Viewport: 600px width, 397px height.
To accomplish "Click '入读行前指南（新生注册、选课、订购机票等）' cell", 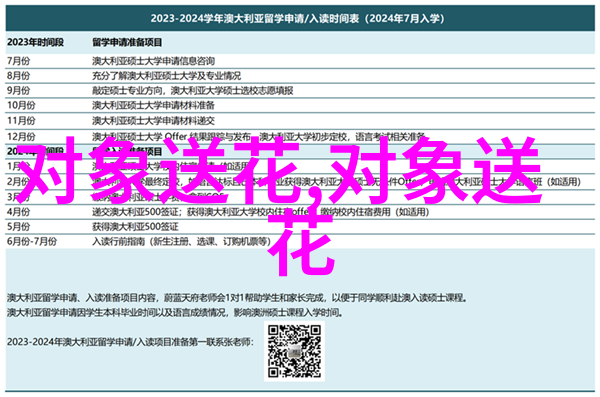I will tap(181, 242).
